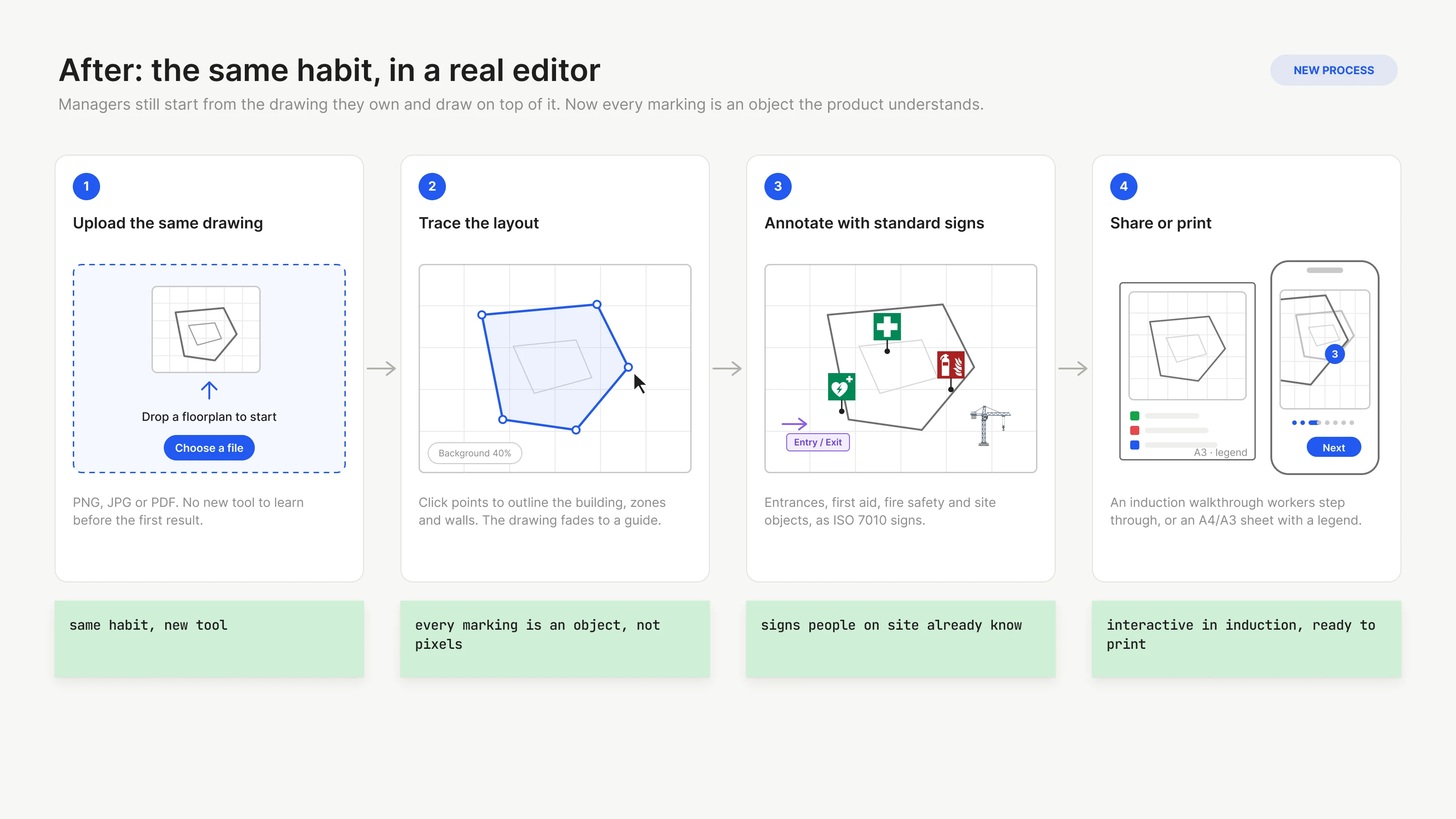Image resolution: width=1456 pixels, height=819 pixels.
Task: Click the 'same habit, new tool' sticky note
Action: coord(209,639)
